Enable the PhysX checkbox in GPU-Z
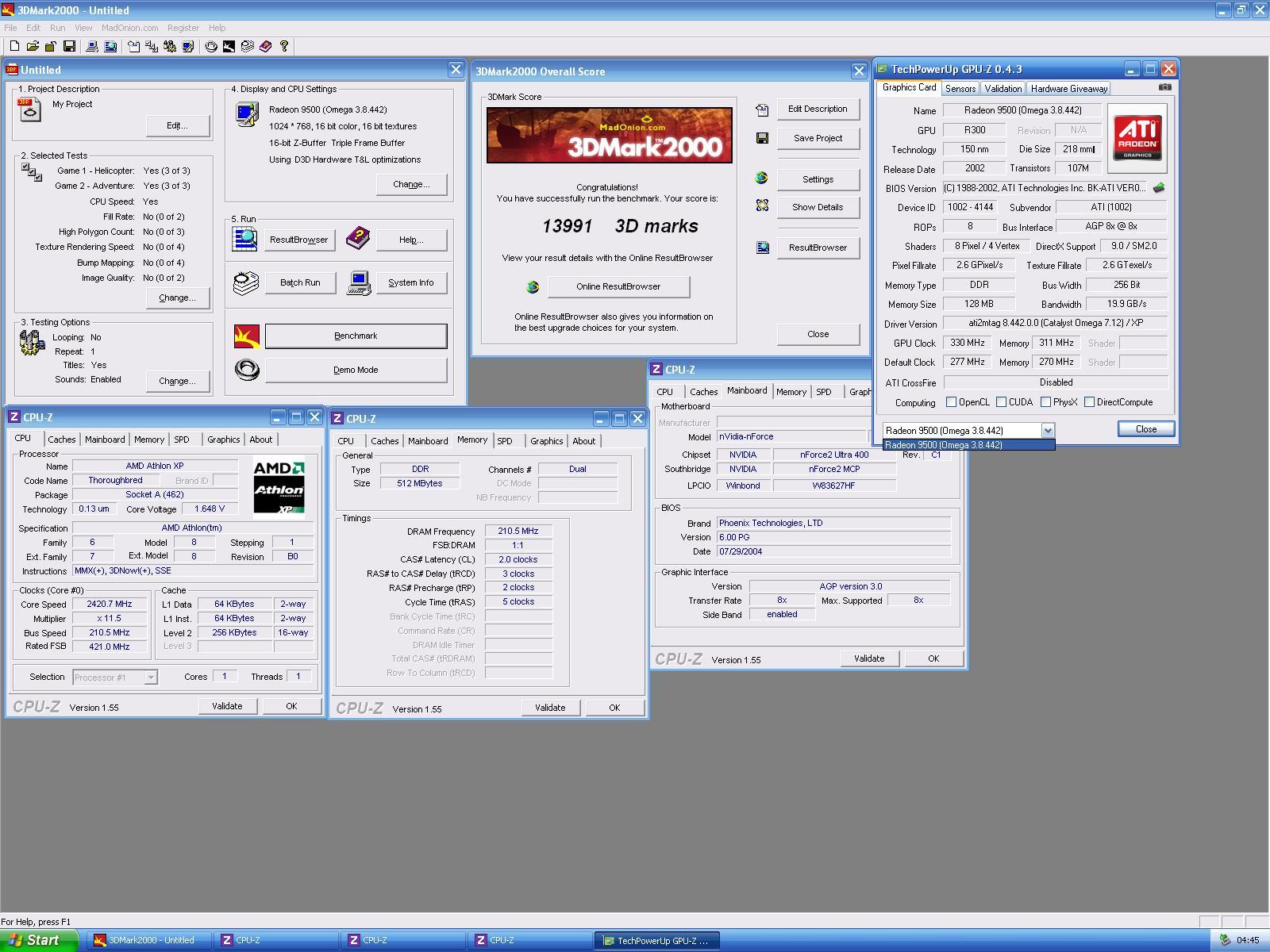The width and height of the screenshot is (1270, 952). point(1046,402)
